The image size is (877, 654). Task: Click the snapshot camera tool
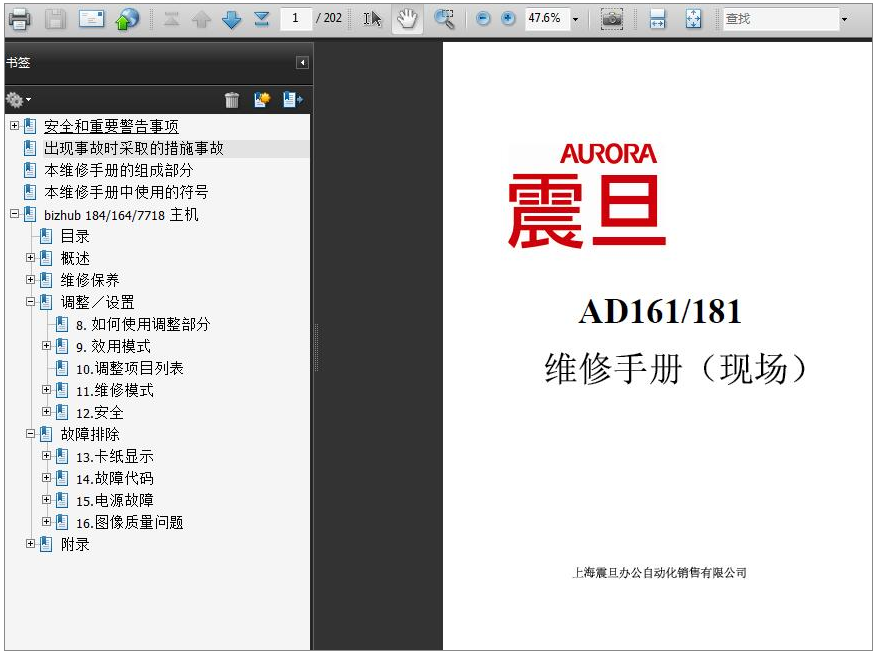pos(612,19)
